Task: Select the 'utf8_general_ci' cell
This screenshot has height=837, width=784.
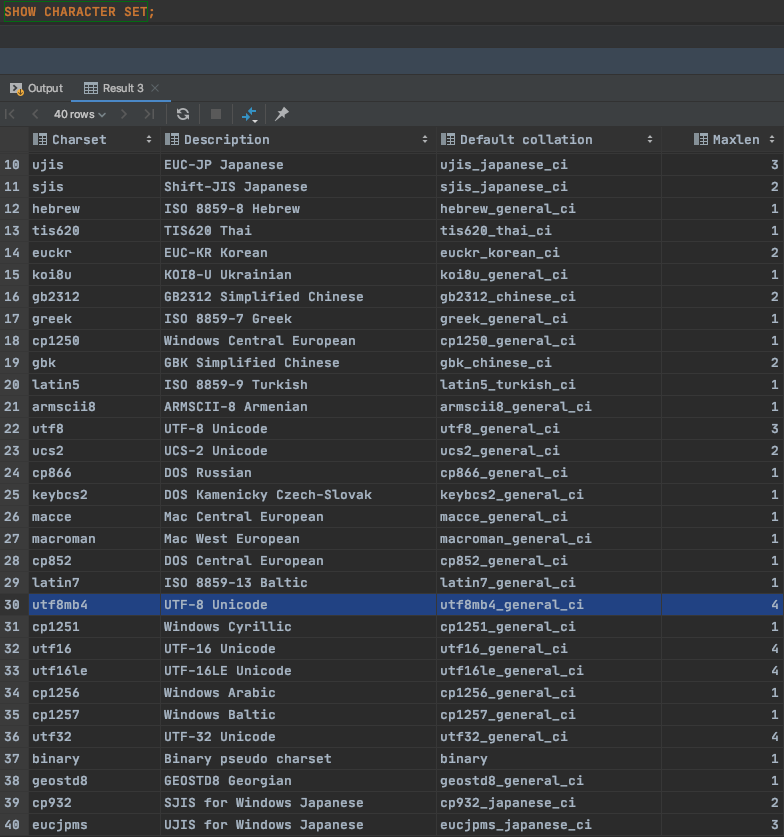Action: (x=549, y=429)
